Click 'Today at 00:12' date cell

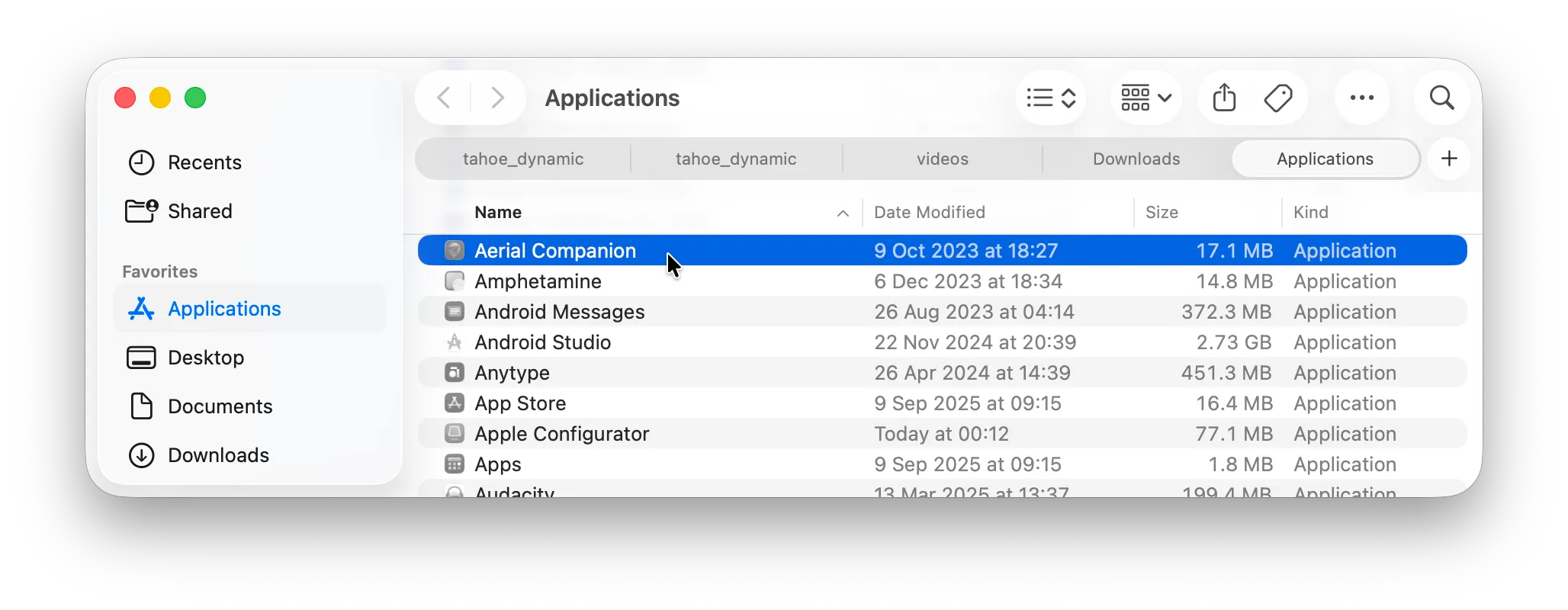[x=942, y=434]
